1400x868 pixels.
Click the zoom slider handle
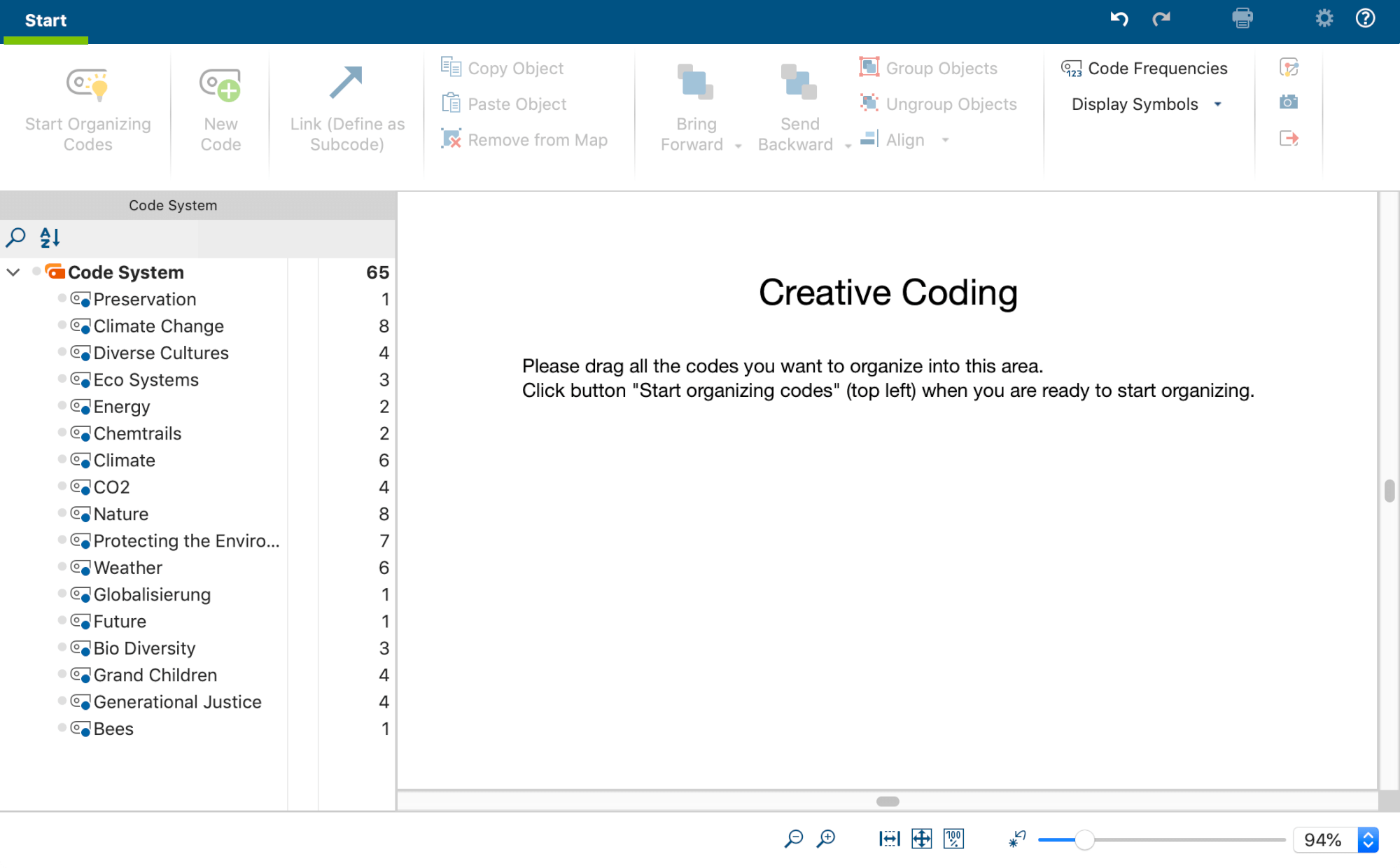point(1084,839)
